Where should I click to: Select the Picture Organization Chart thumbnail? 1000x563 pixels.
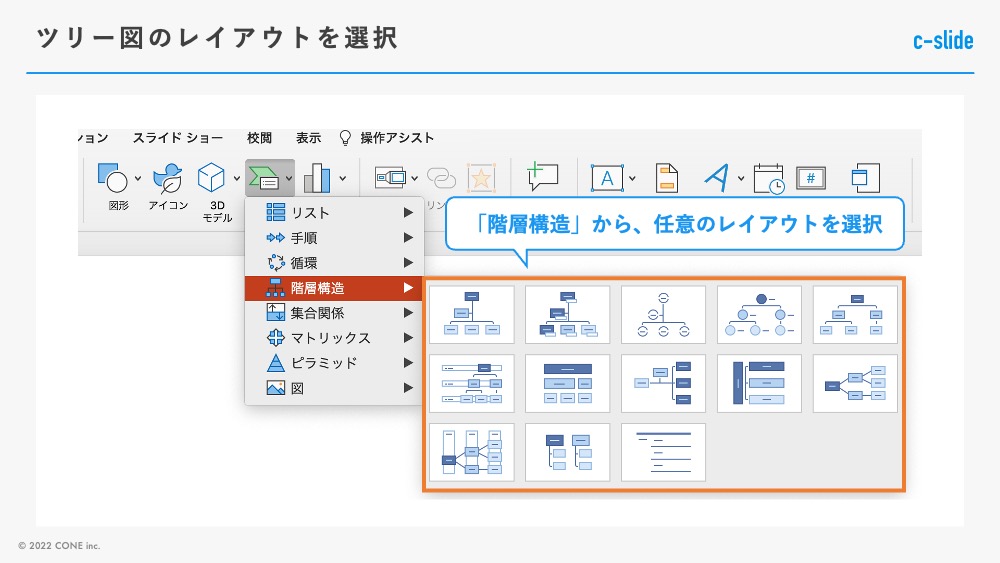click(568, 314)
